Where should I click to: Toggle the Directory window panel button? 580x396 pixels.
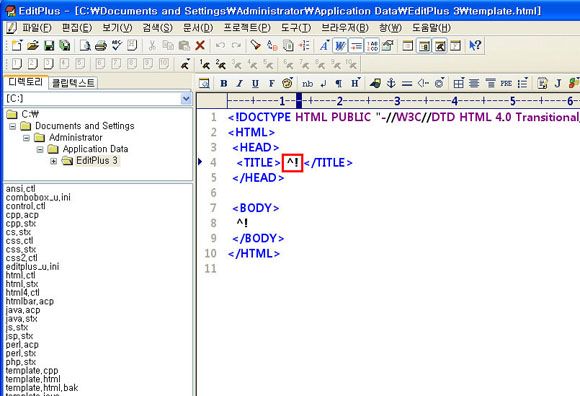point(424,46)
